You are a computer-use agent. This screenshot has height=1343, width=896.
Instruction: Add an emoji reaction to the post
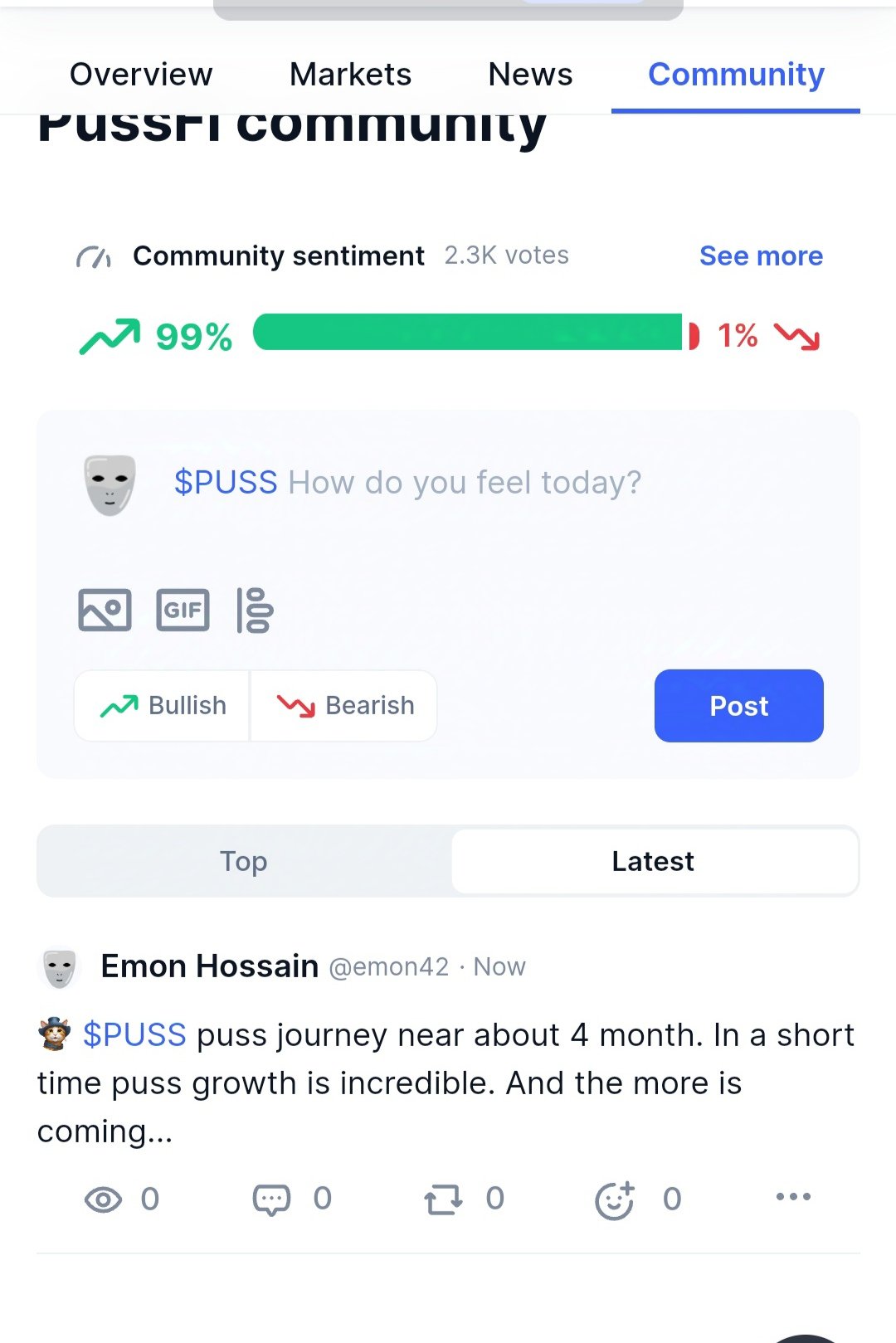615,1199
